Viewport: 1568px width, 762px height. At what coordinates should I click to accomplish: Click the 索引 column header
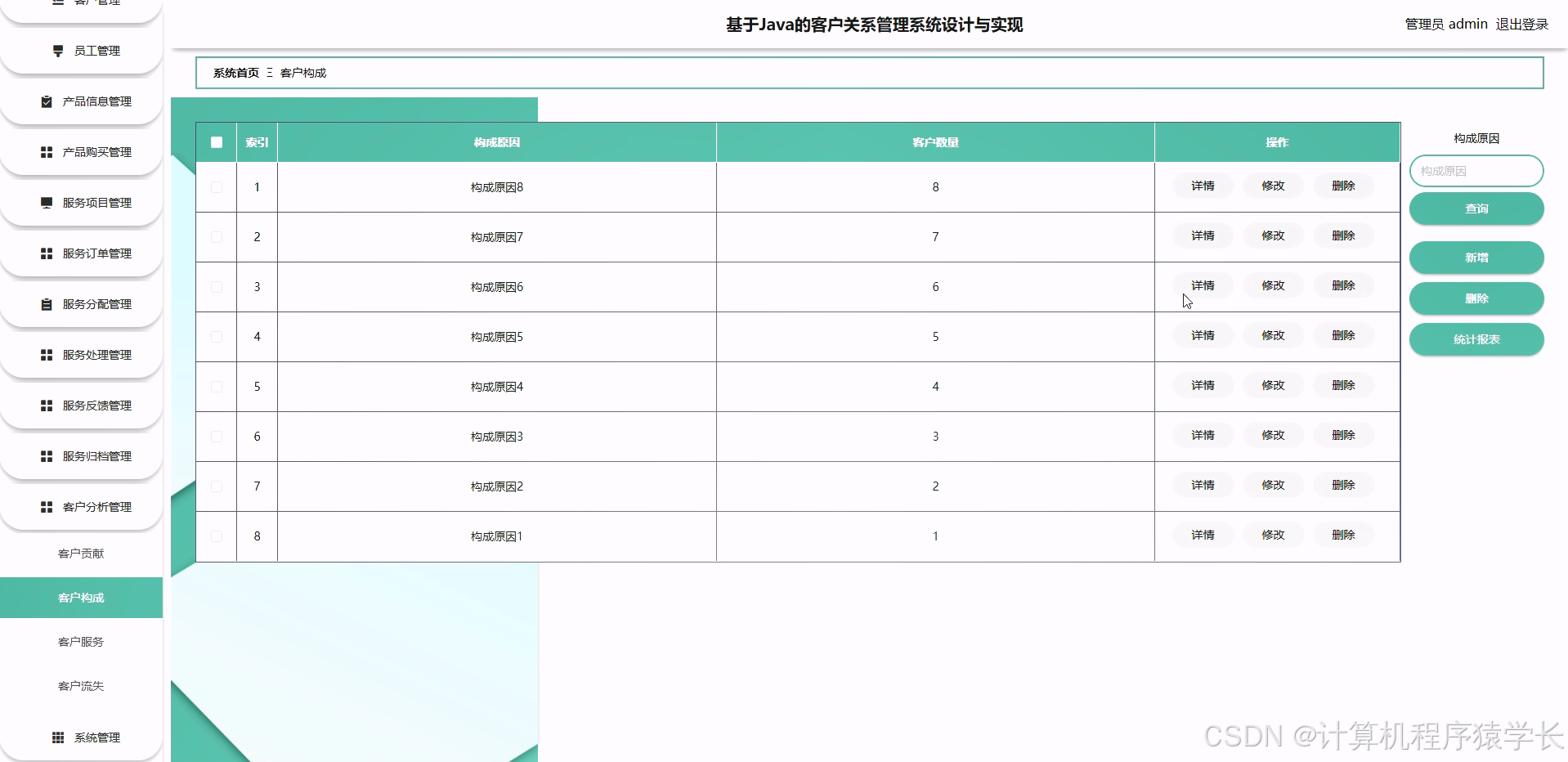click(x=257, y=142)
